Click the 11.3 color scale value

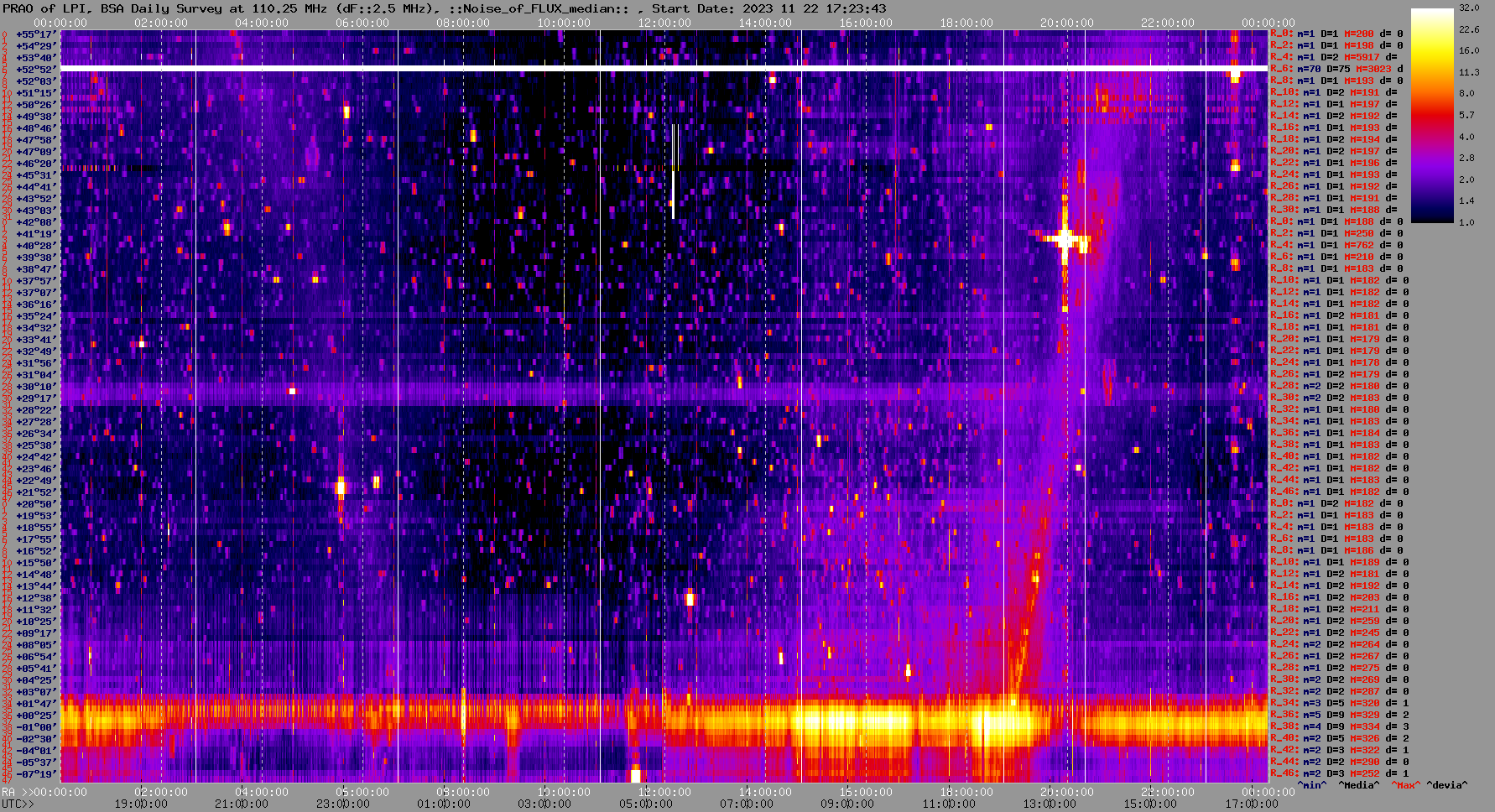click(x=1469, y=72)
